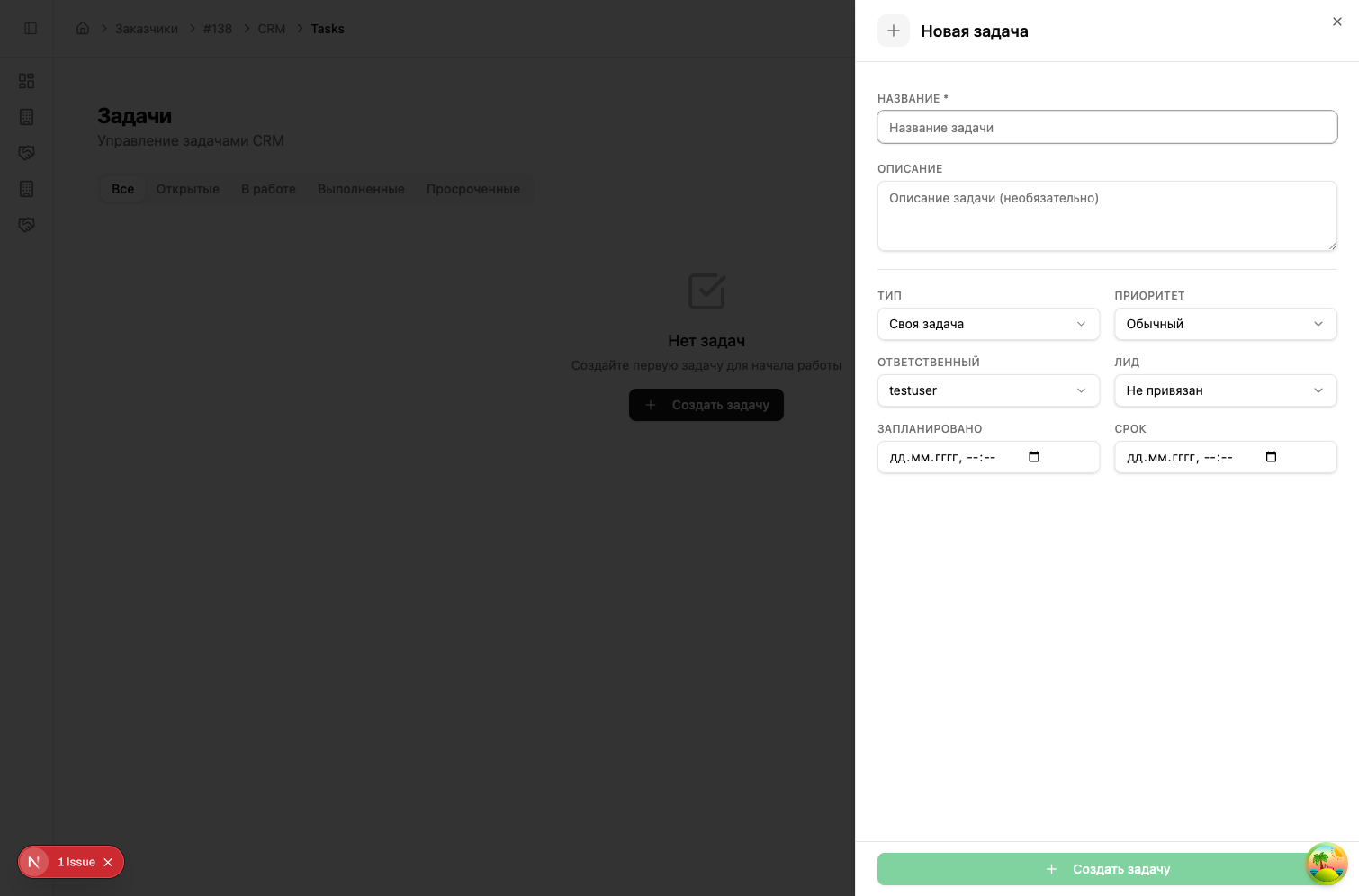Open the Ответственный dropdown
The width and height of the screenshot is (1359, 896).
pos(988,390)
